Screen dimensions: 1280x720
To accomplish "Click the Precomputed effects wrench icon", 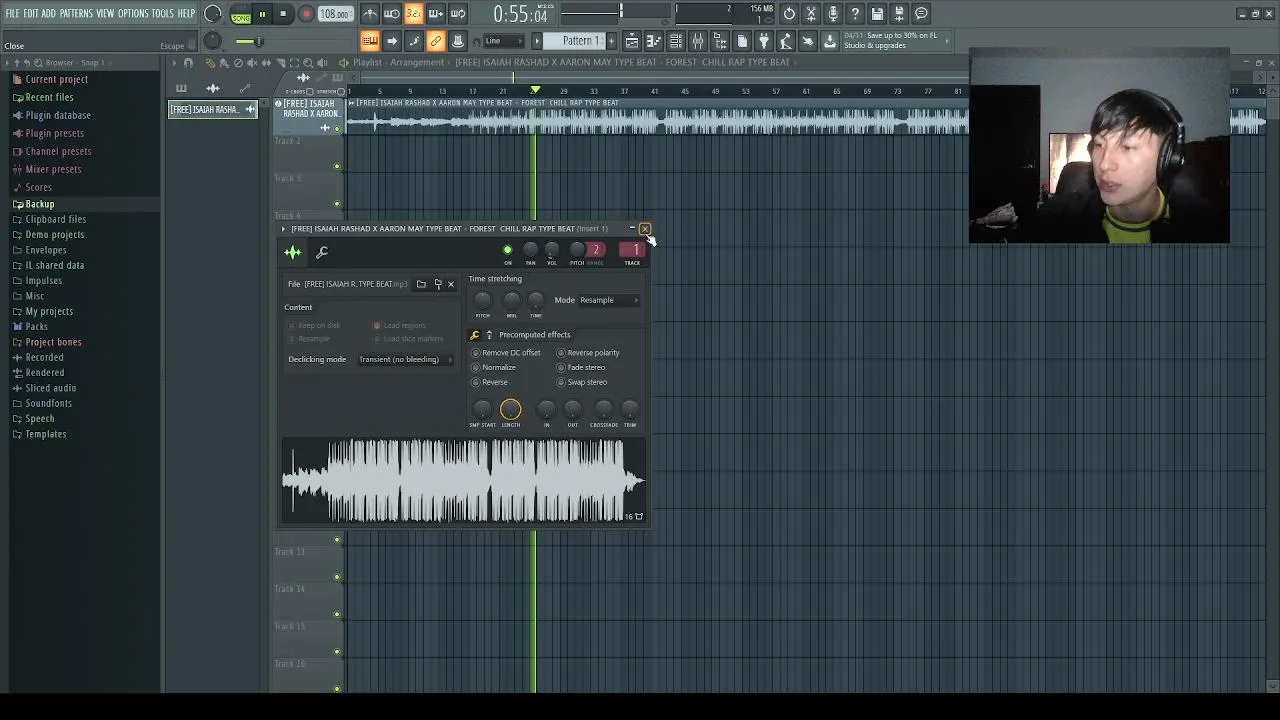I will pyautogui.click(x=475, y=335).
